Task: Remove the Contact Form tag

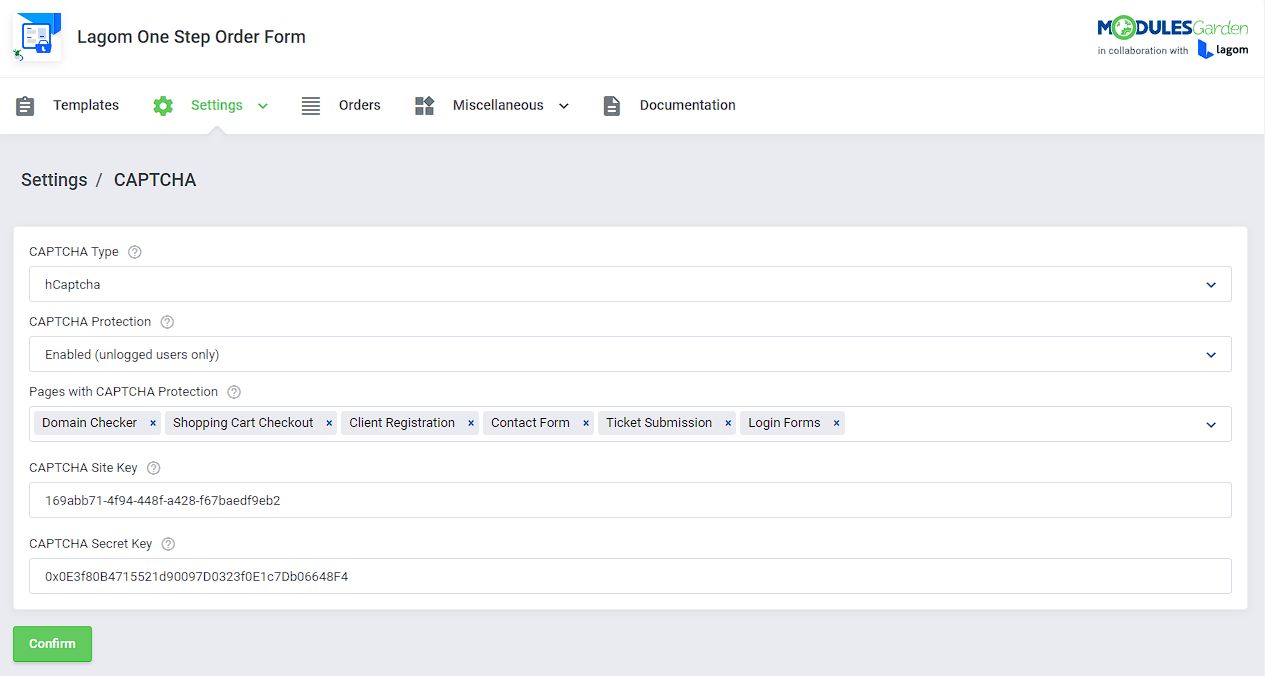Action: (x=585, y=422)
